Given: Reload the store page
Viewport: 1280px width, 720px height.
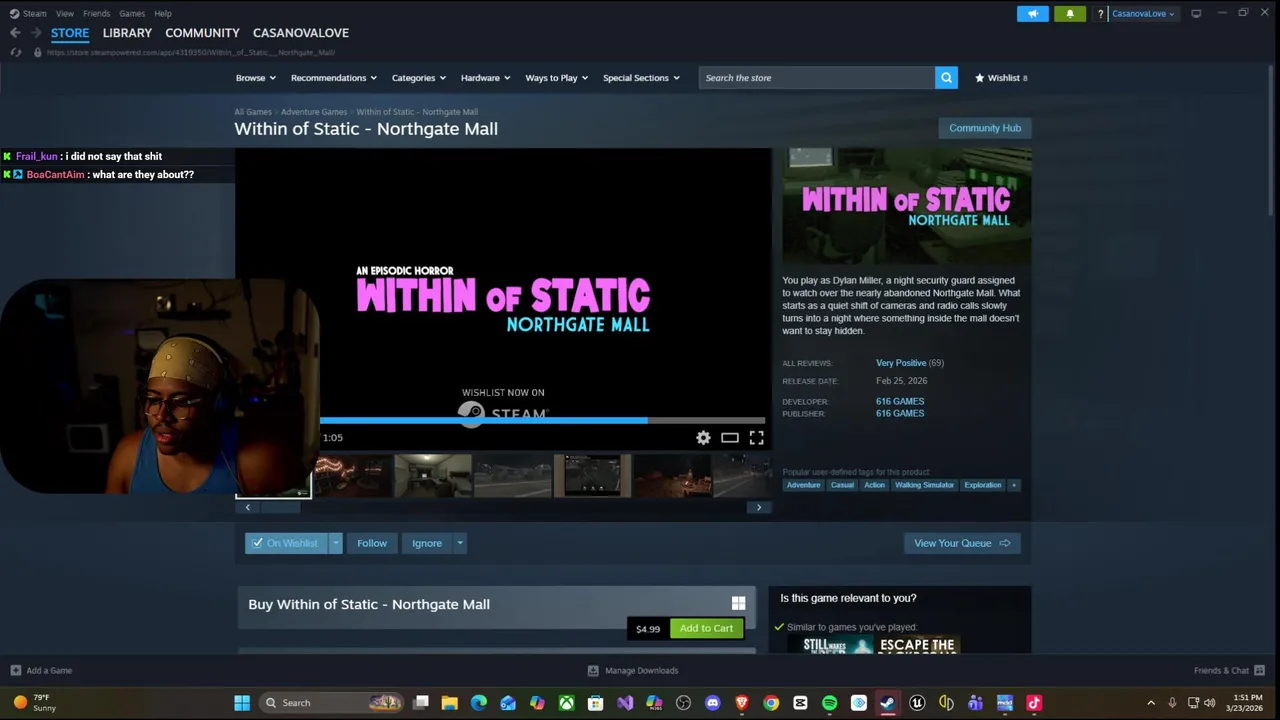Looking at the screenshot, I should click(15, 52).
